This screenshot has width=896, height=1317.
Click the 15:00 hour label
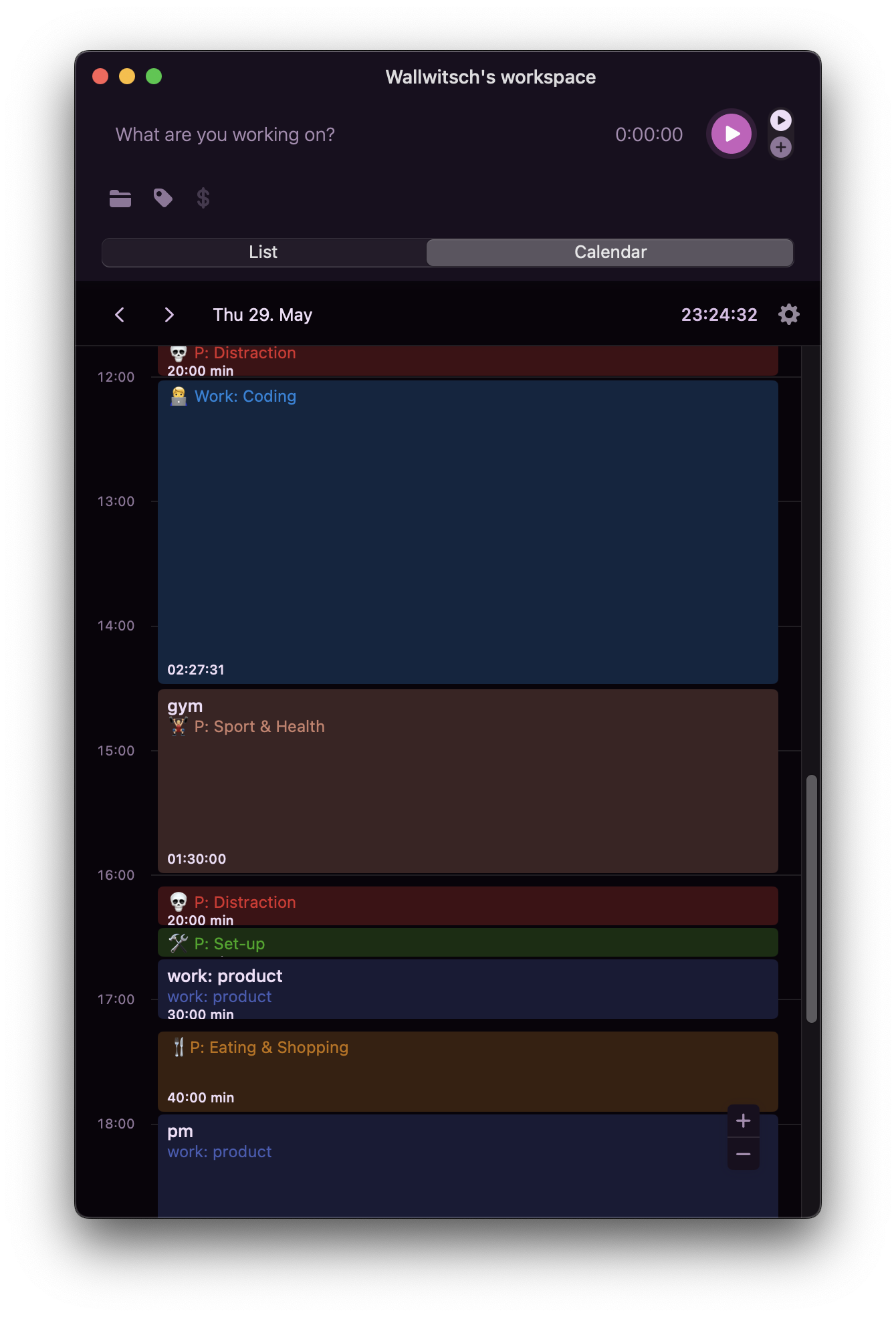(x=116, y=750)
